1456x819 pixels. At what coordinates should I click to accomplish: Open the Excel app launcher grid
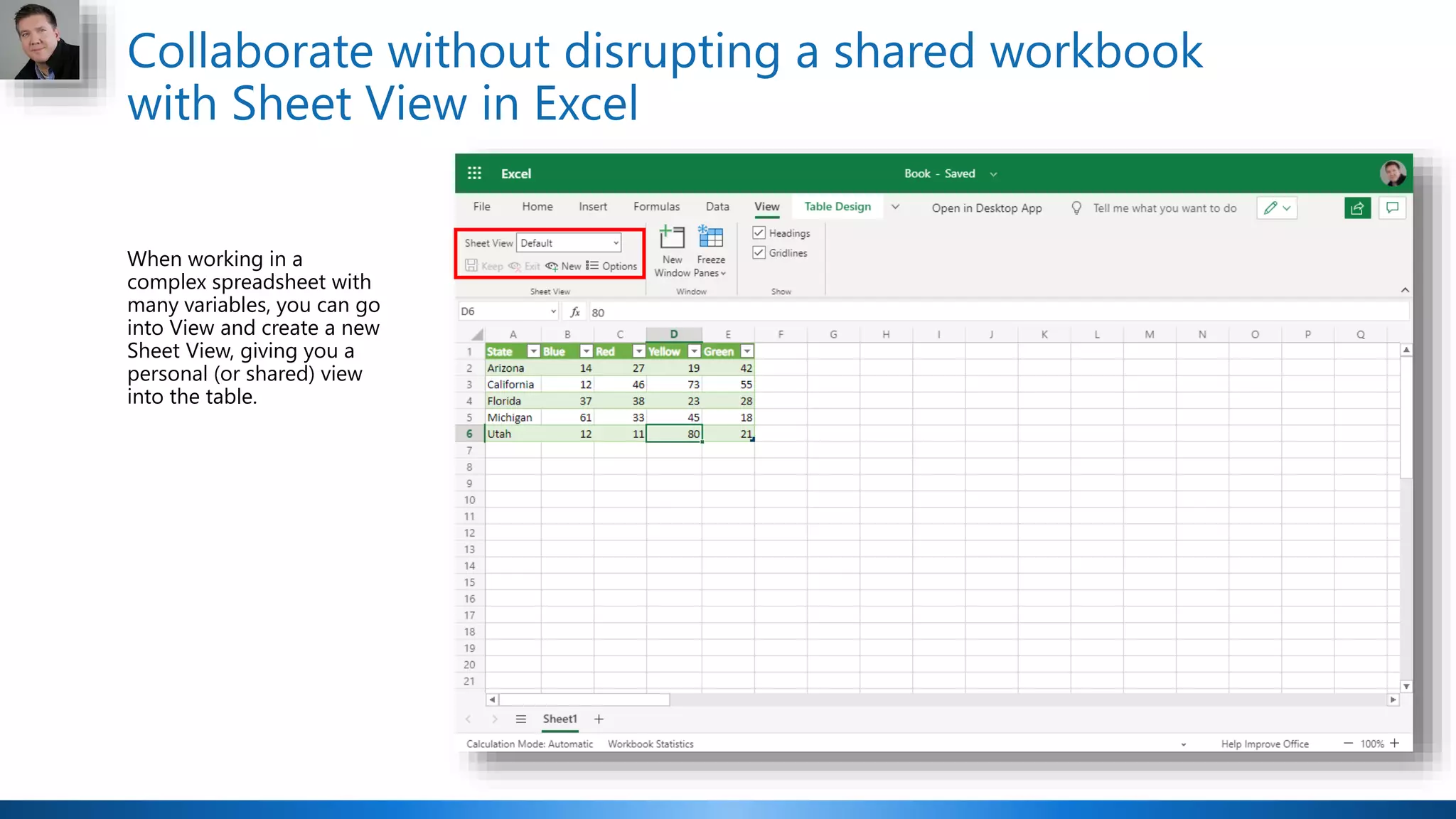tap(474, 173)
